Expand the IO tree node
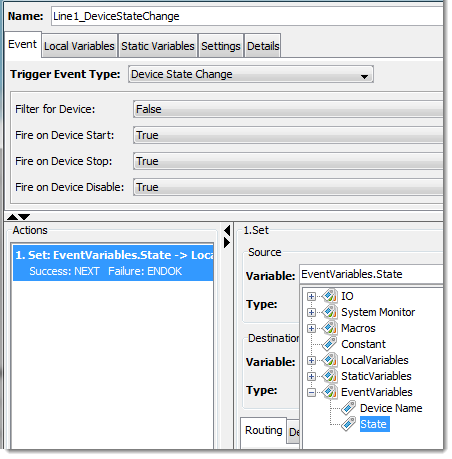 click(x=311, y=296)
